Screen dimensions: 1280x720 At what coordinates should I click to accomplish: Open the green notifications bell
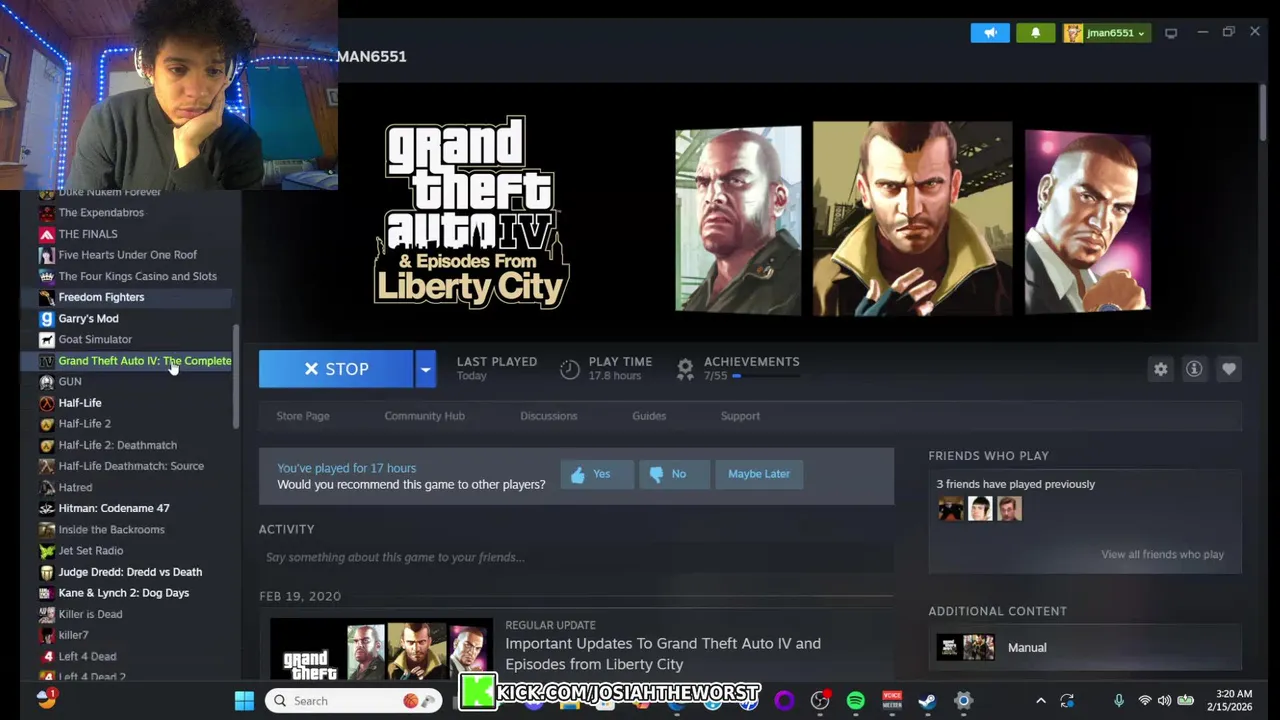1036,33
